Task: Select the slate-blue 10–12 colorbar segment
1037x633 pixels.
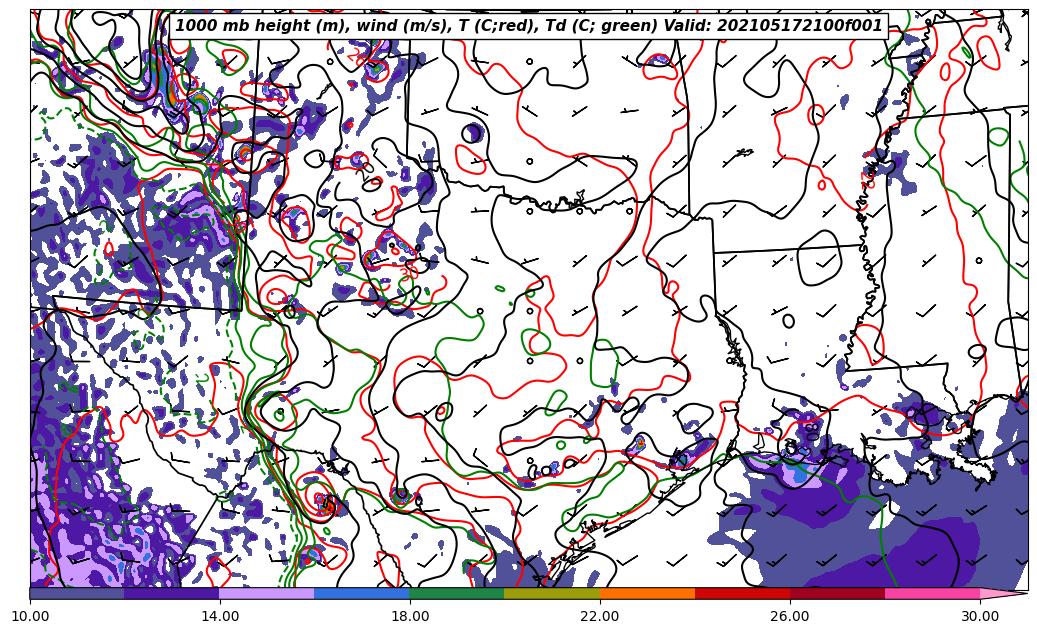Action: (x=77, y=593)
